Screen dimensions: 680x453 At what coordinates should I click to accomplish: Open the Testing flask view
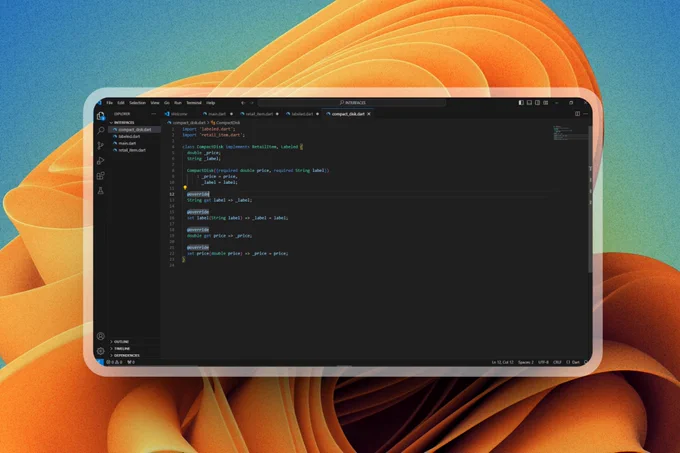point(101,190)
